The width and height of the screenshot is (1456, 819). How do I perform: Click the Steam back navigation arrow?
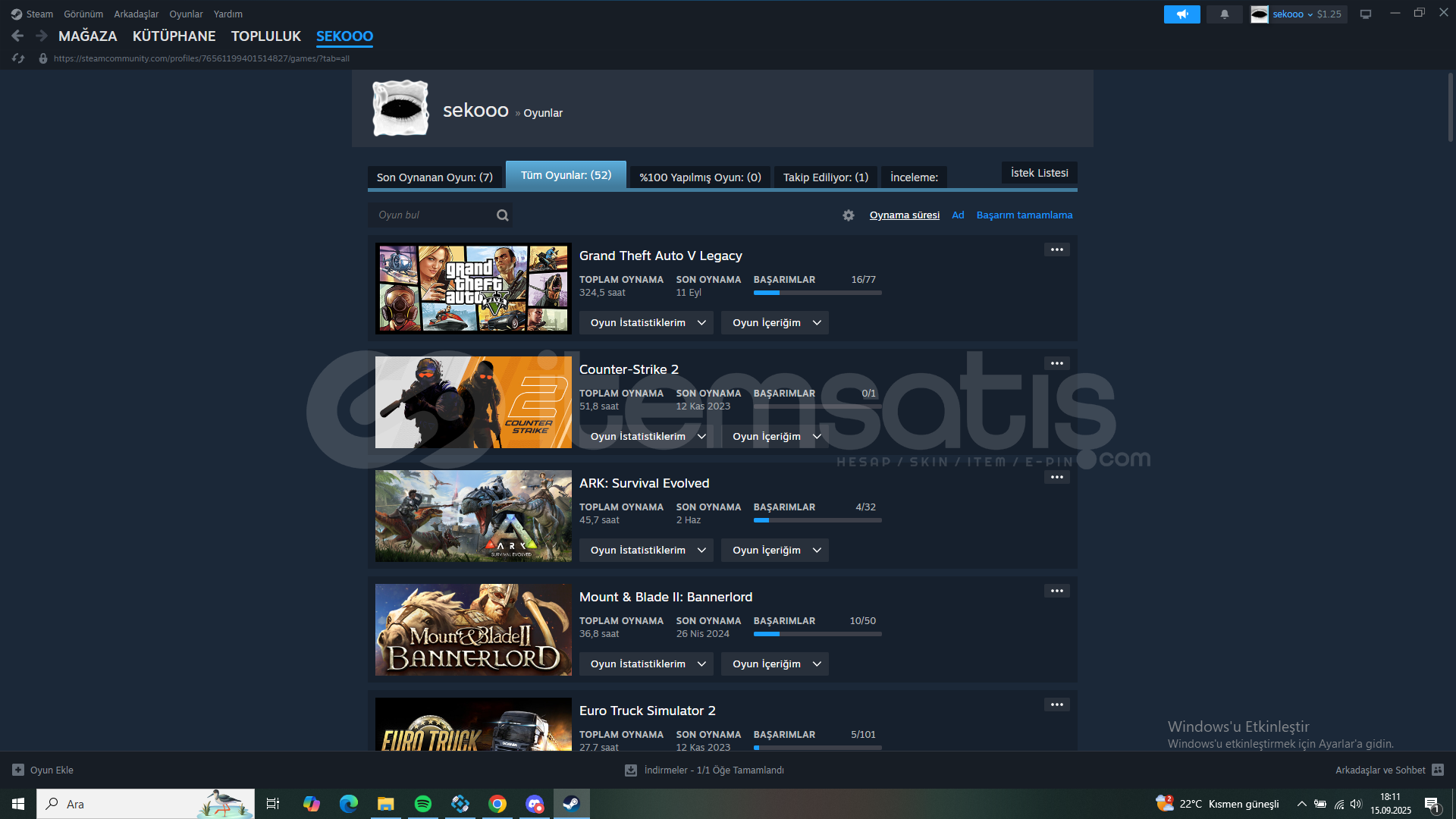(17, 36)
